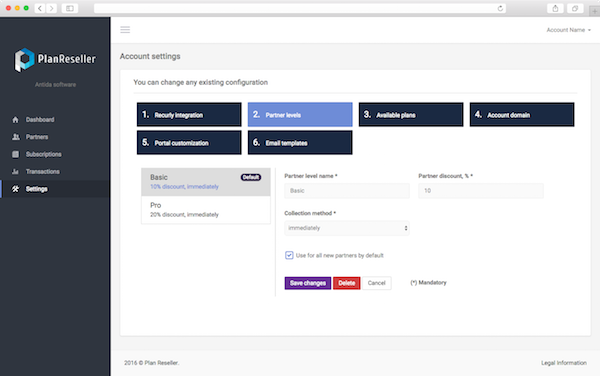Screen dimensions: 600x376
Task: Click the Transactions chart icon
Action: click(15, 171)
